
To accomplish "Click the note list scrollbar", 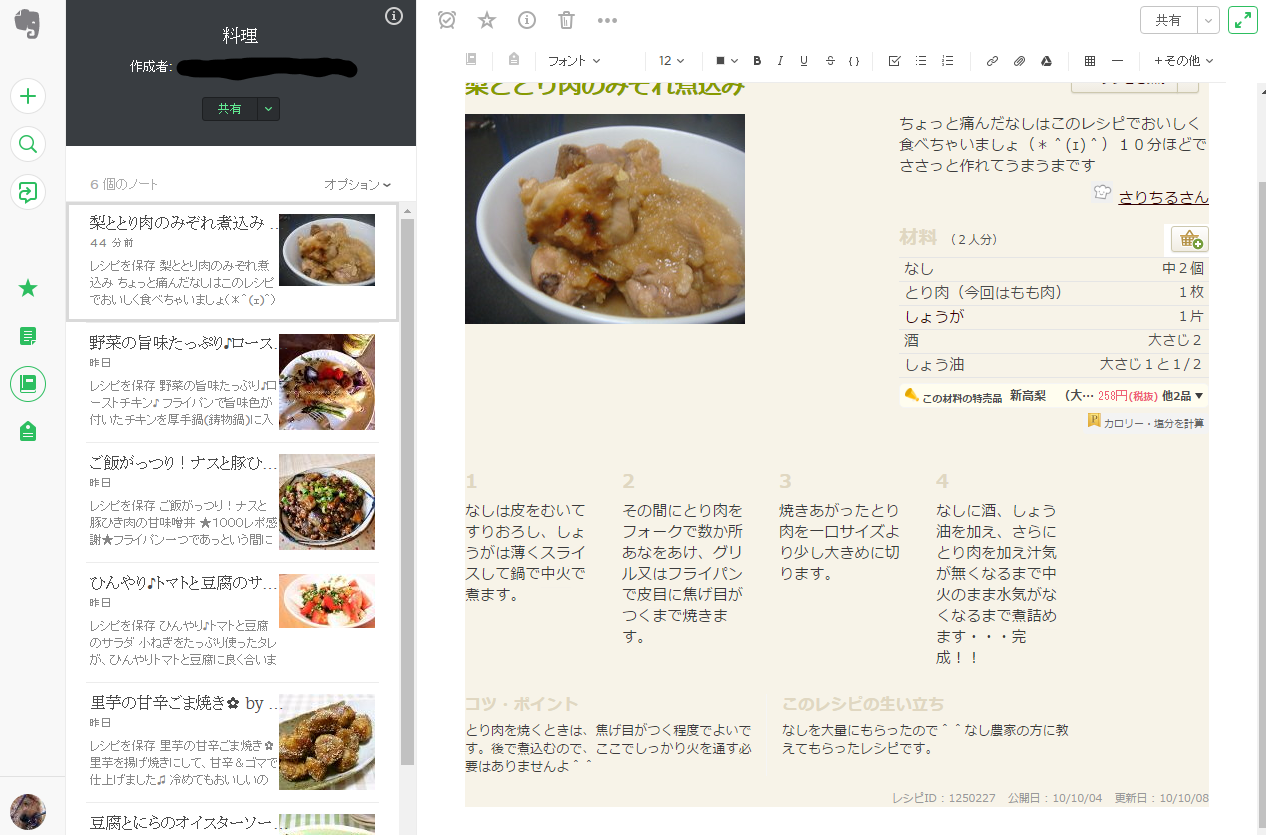I will tap(407, 490).
